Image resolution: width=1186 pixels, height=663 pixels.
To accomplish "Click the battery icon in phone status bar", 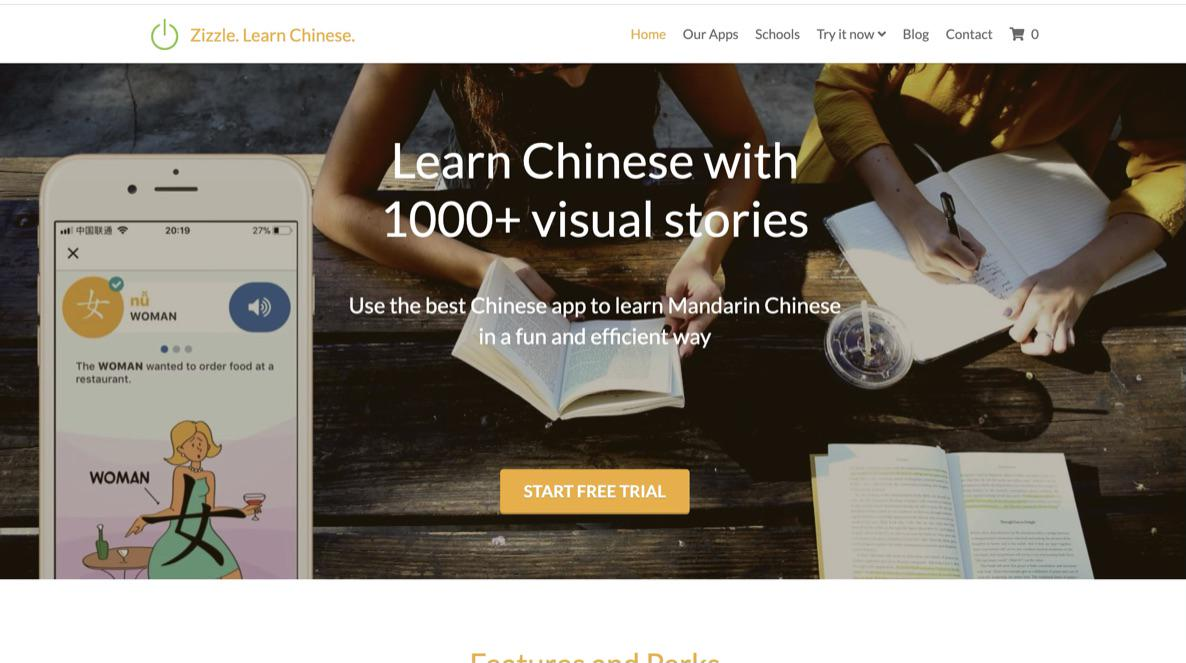I will click(x=282, y=230).
